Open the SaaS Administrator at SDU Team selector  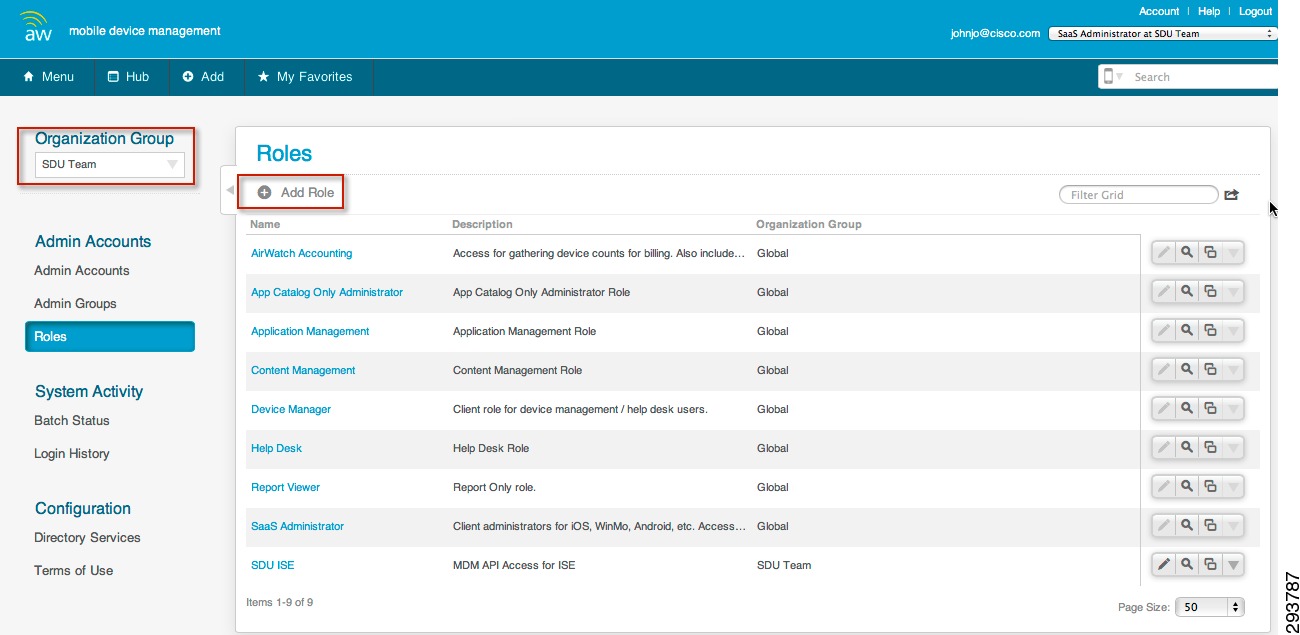(1163, 33)
